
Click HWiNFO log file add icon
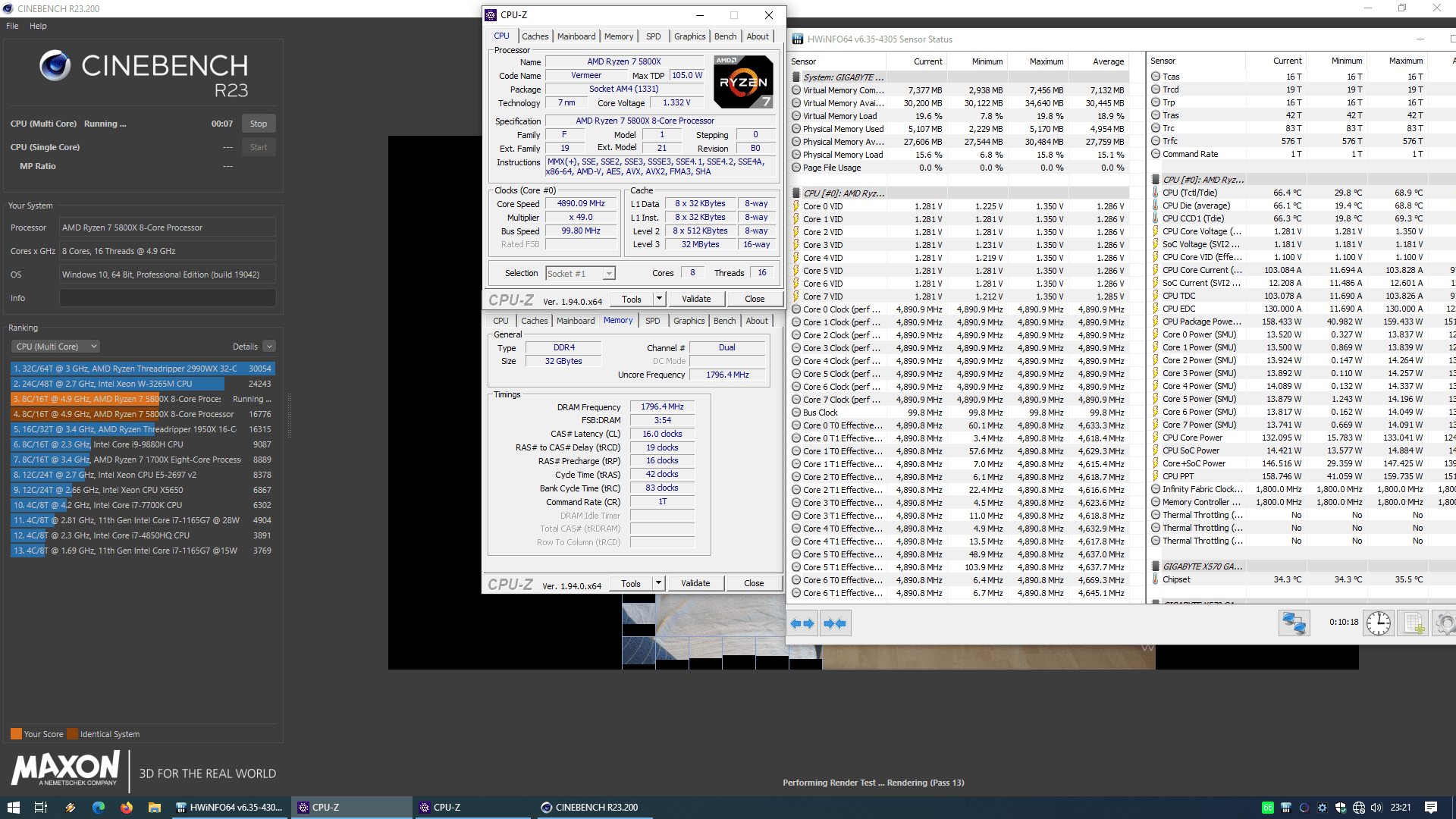click(1414, 623)
